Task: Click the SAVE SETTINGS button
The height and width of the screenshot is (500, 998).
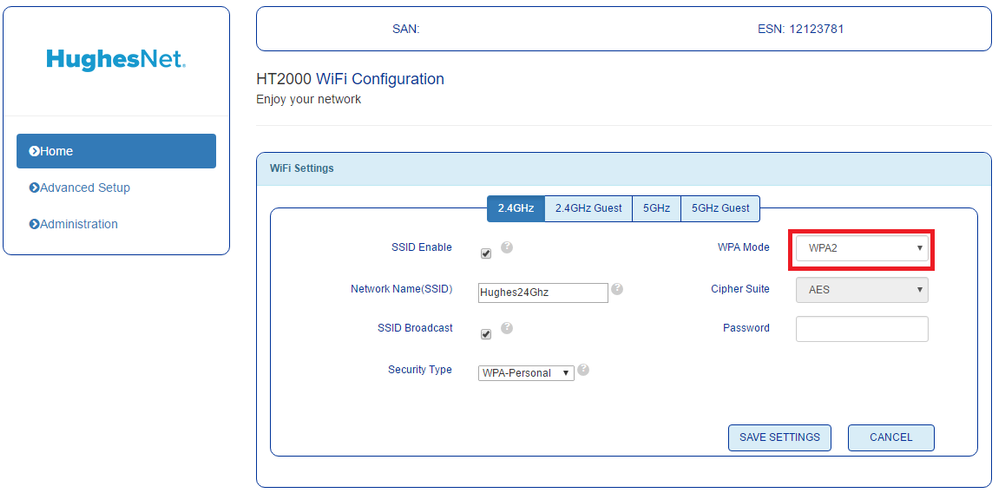Action: pos(780,438)
